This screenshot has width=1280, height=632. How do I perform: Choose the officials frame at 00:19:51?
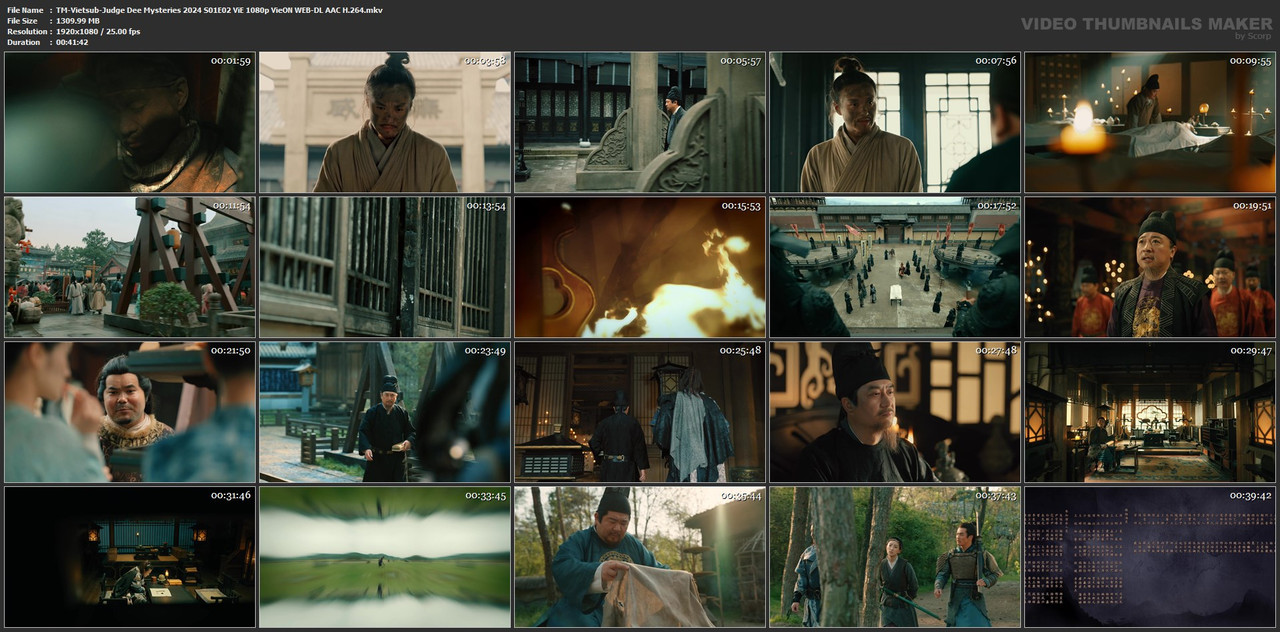tap(1150, 267)
